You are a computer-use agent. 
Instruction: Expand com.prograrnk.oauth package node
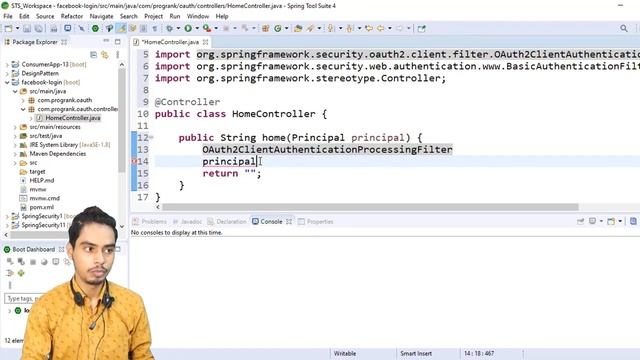pos(23,100)
